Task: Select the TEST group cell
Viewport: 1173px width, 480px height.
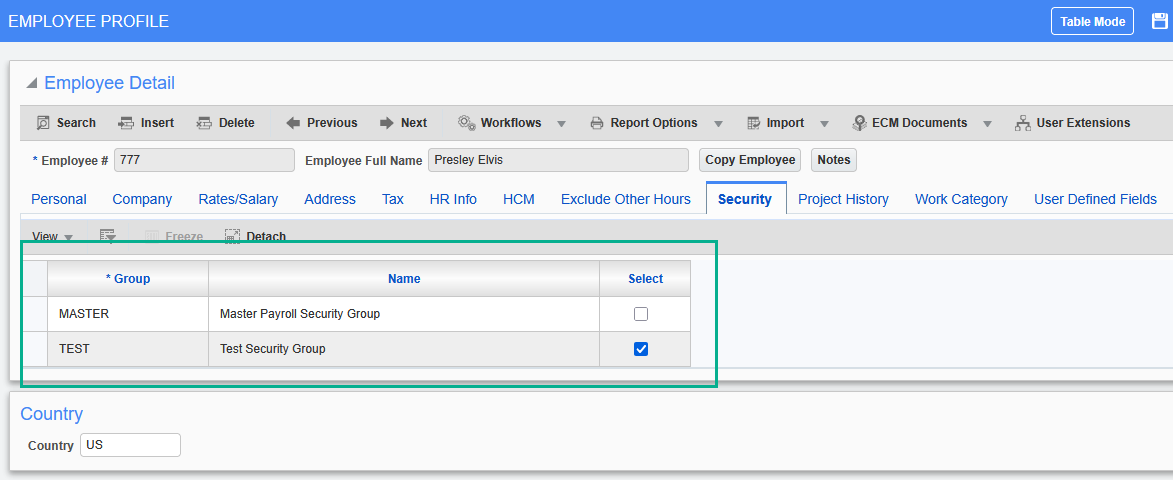Action: (x=128, y=349)
